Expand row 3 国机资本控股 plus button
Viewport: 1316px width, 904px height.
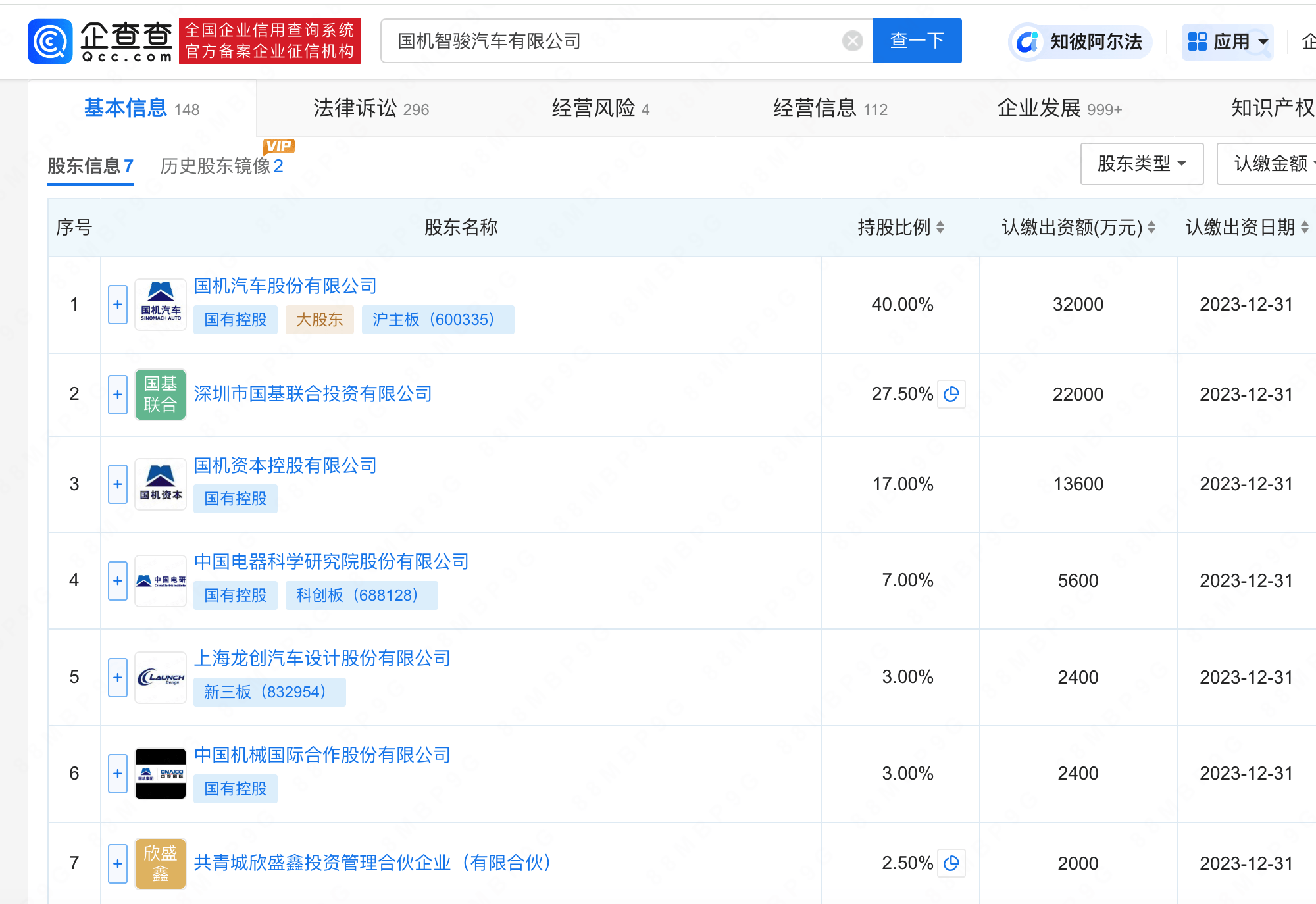[118, 484]
